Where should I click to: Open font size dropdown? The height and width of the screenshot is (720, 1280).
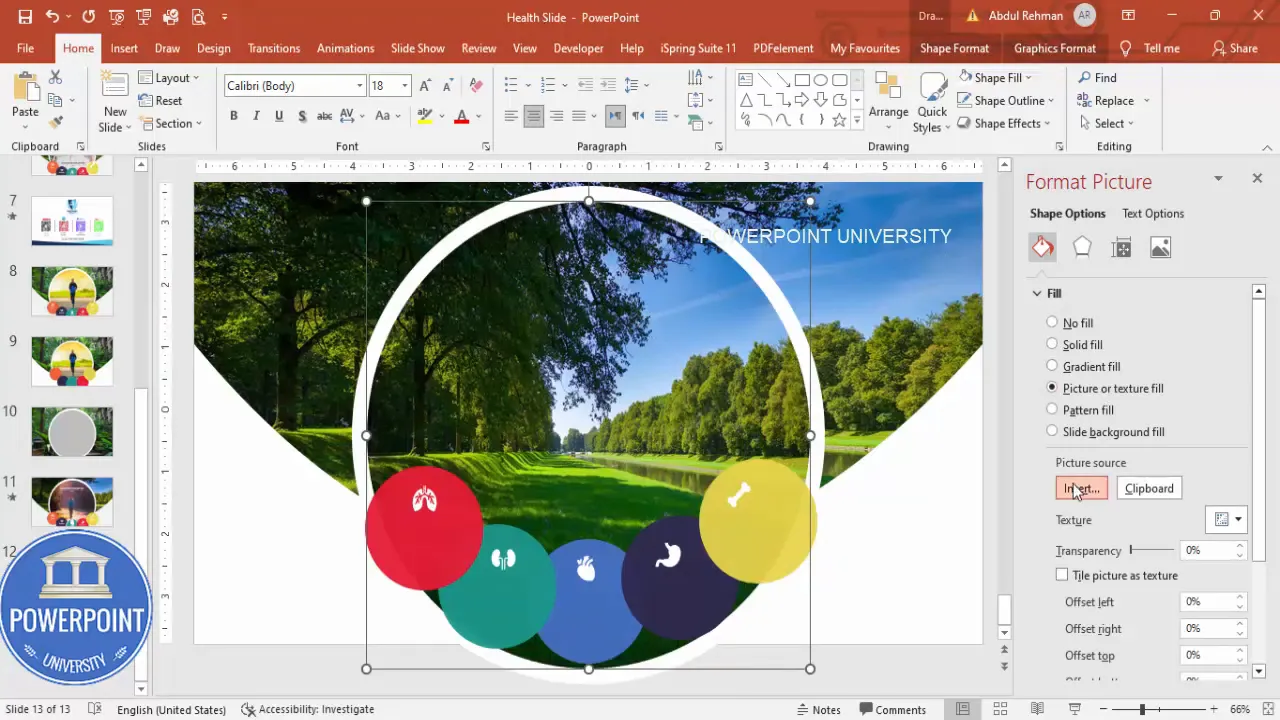point(405,86)
